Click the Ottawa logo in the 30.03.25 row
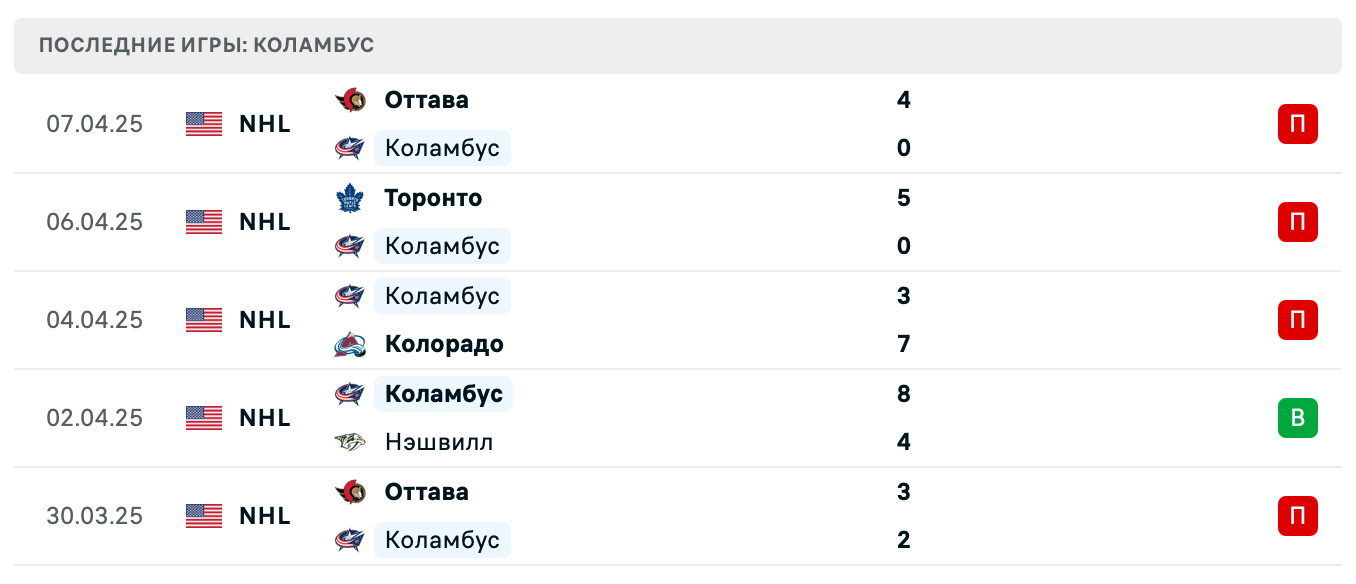Image resolution: width=1356 pixels, height=584 pixels. pos(349,491)
